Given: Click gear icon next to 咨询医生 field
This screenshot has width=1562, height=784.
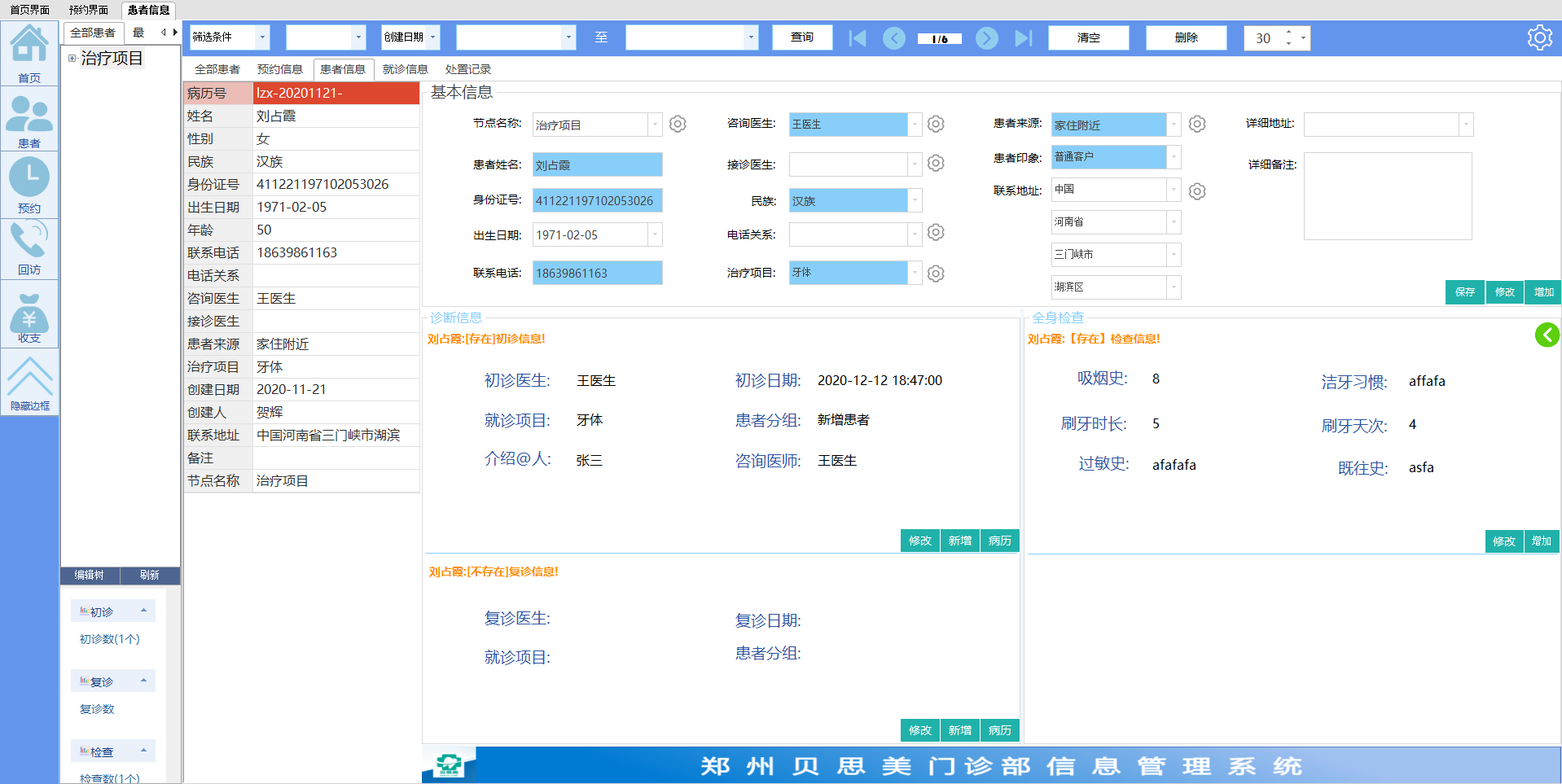Looking at the screenshot, I should [936, 124].
